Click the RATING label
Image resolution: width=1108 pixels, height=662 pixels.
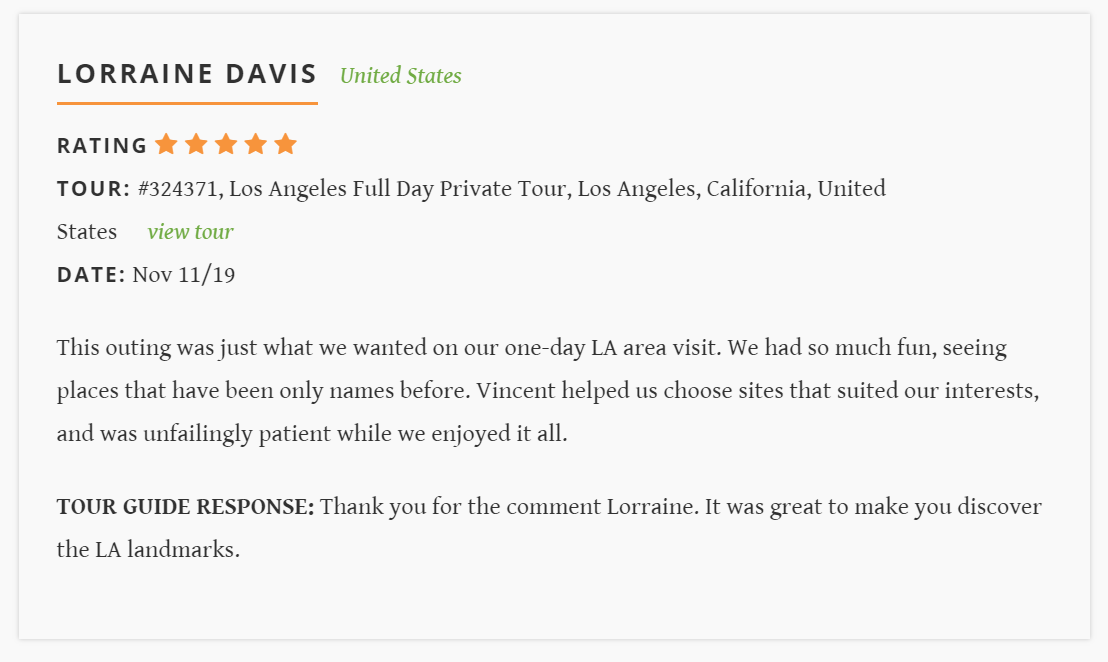[102, 146]
